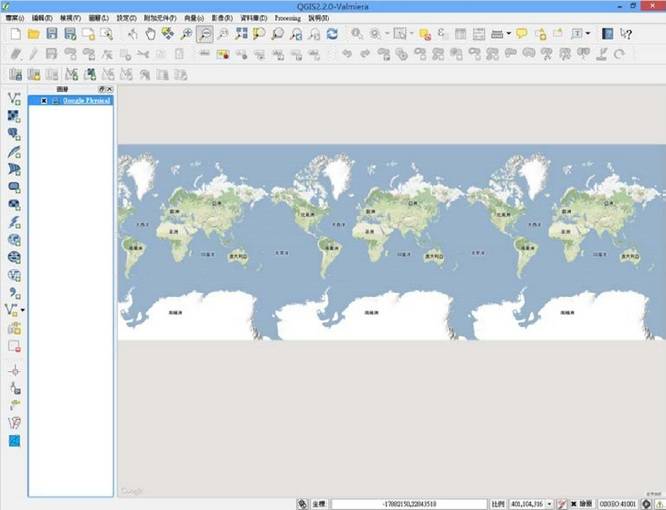This screenshot has height=510, width=666.
Task: Select the Zoom In magnifier tool
Action: (x=186, y=34)
